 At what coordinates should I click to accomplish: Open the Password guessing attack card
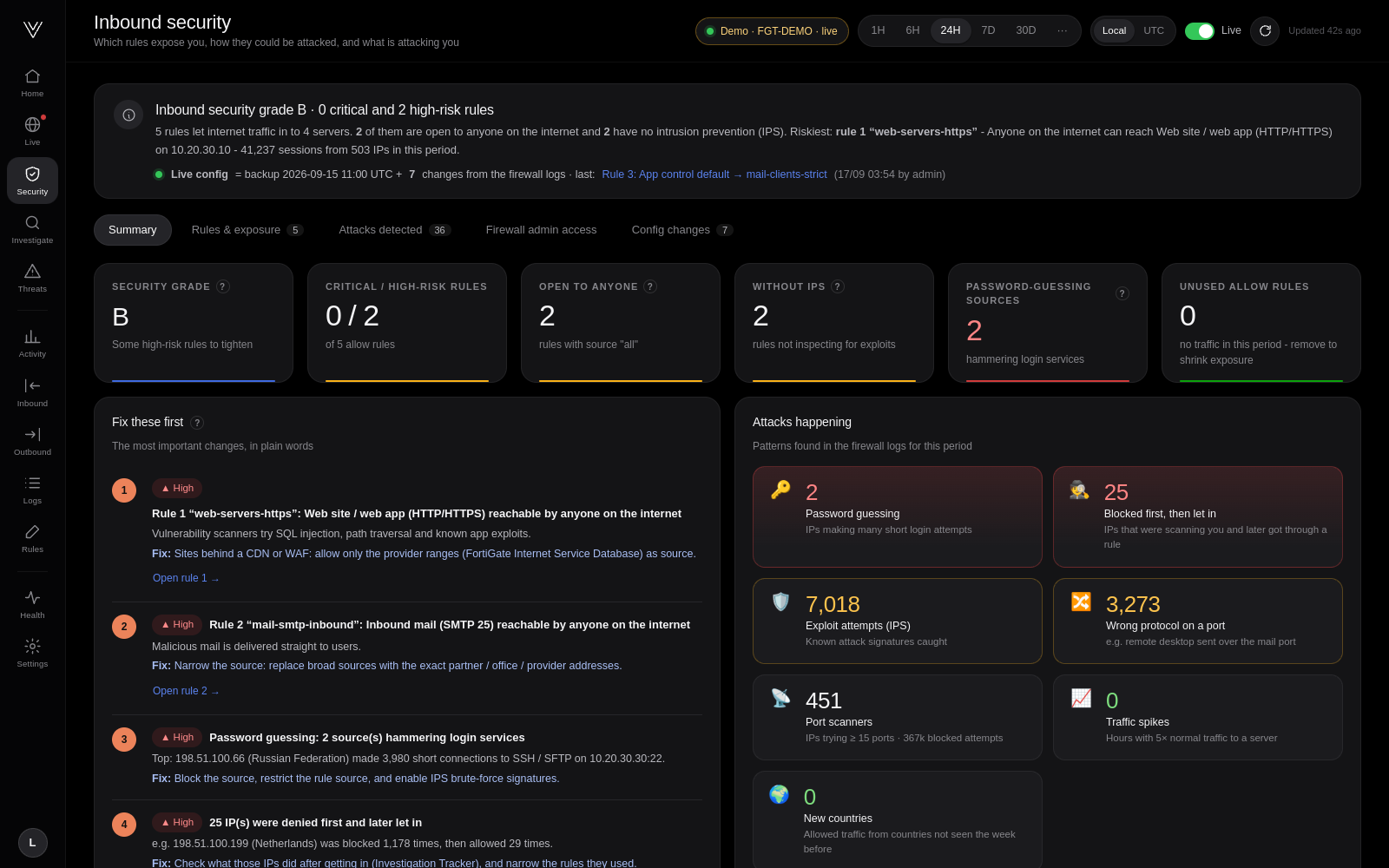coord(898,517)
